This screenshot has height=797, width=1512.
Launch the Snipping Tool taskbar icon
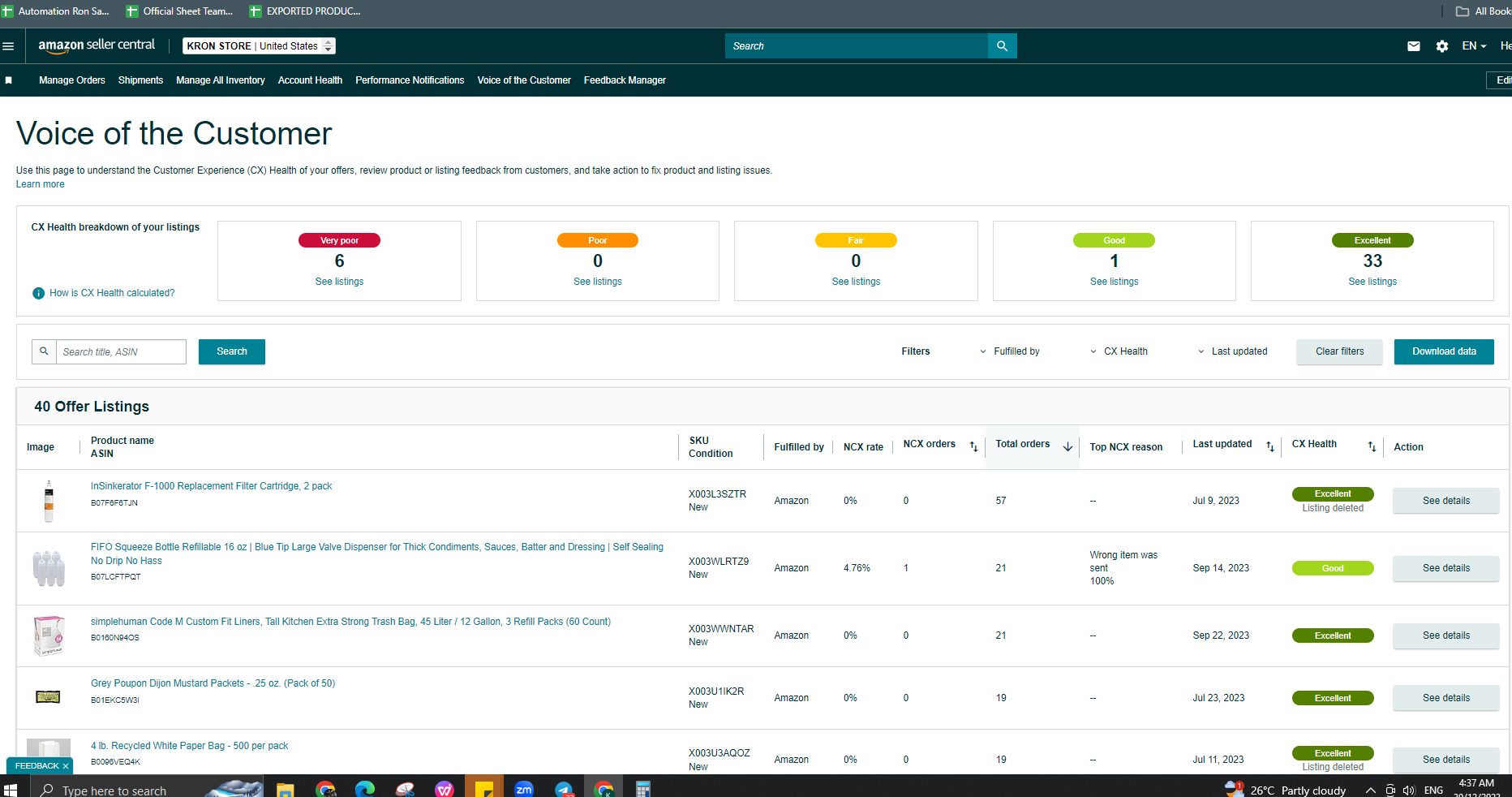coord(405,790)
